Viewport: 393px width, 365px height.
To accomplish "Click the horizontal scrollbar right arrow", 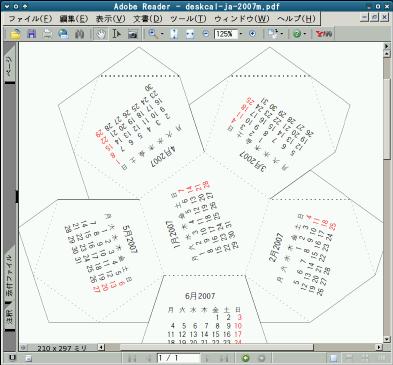I will 379,347.
